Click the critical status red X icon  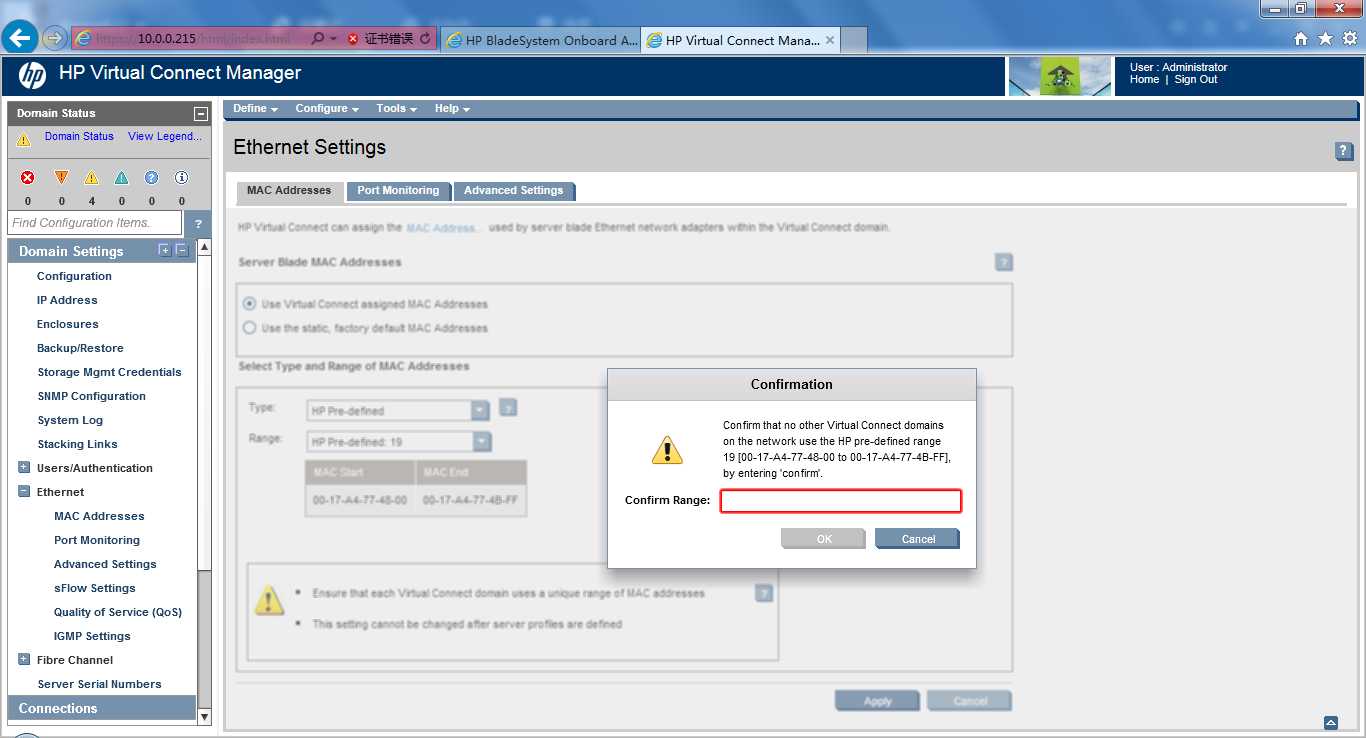[x=28, y=178]
